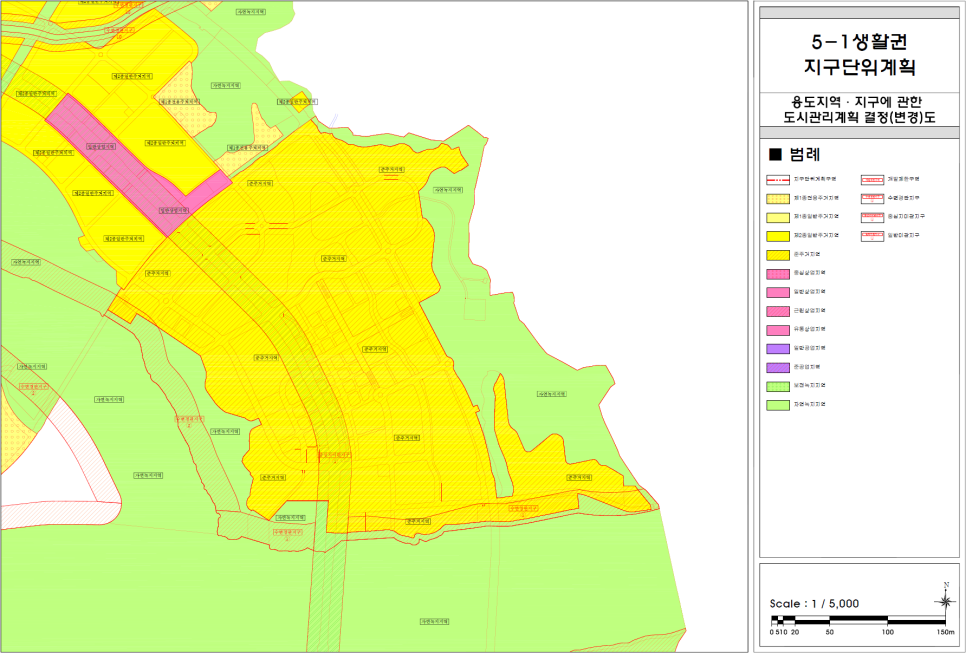Click the purple 일반공업지역 legend swatch
The width and height of the screenshot is (966, 653).
tap(778, 348)
